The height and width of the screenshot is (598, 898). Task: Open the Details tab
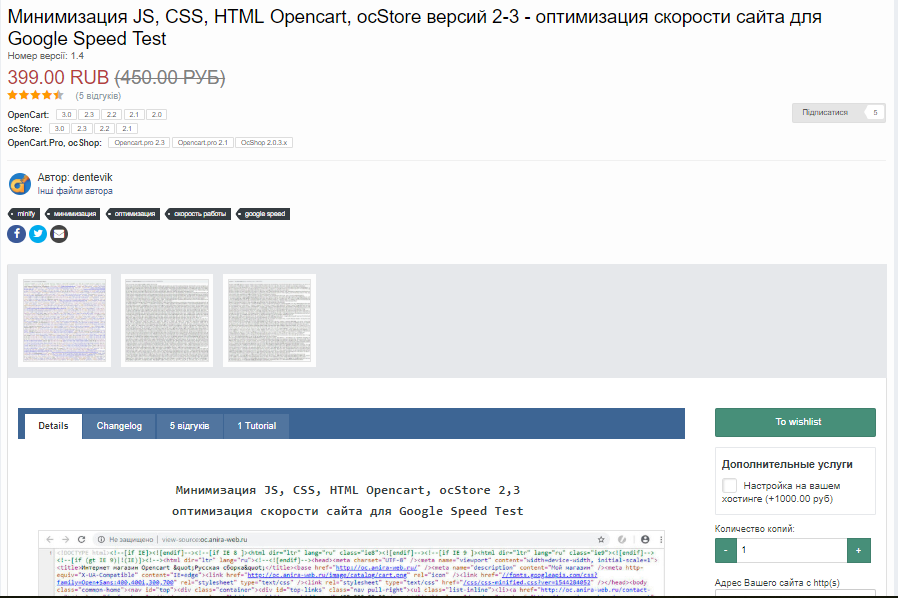53,426
